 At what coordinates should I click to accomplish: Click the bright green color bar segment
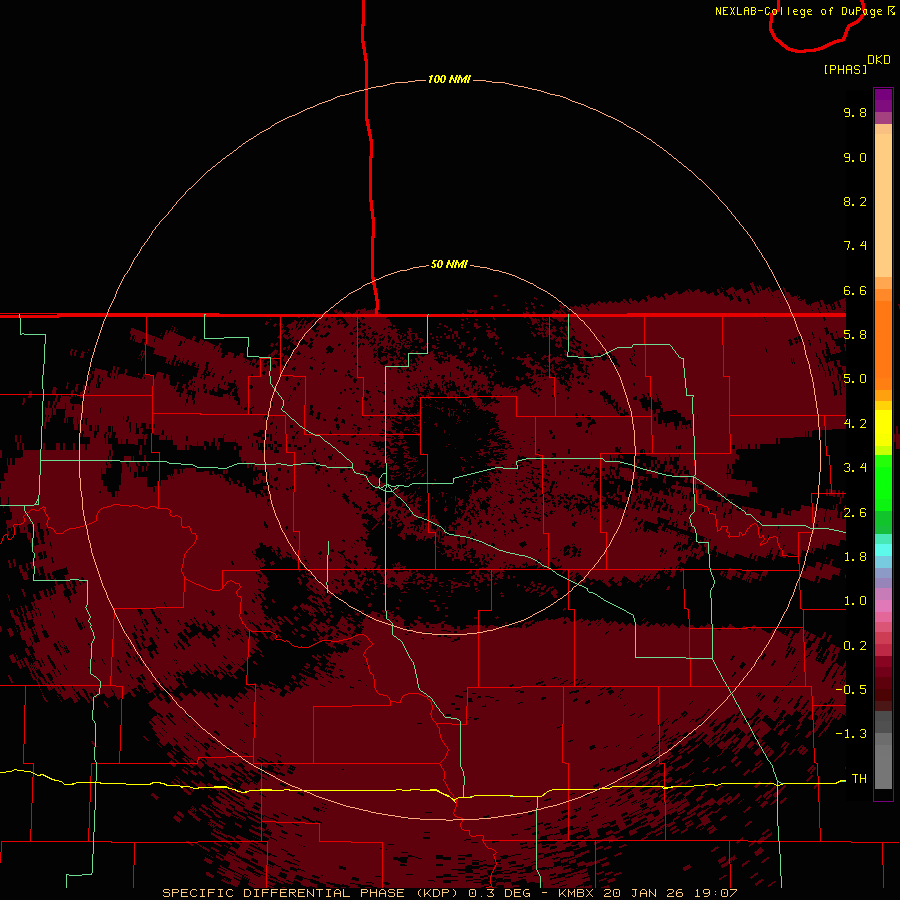(x=883, y=482)
